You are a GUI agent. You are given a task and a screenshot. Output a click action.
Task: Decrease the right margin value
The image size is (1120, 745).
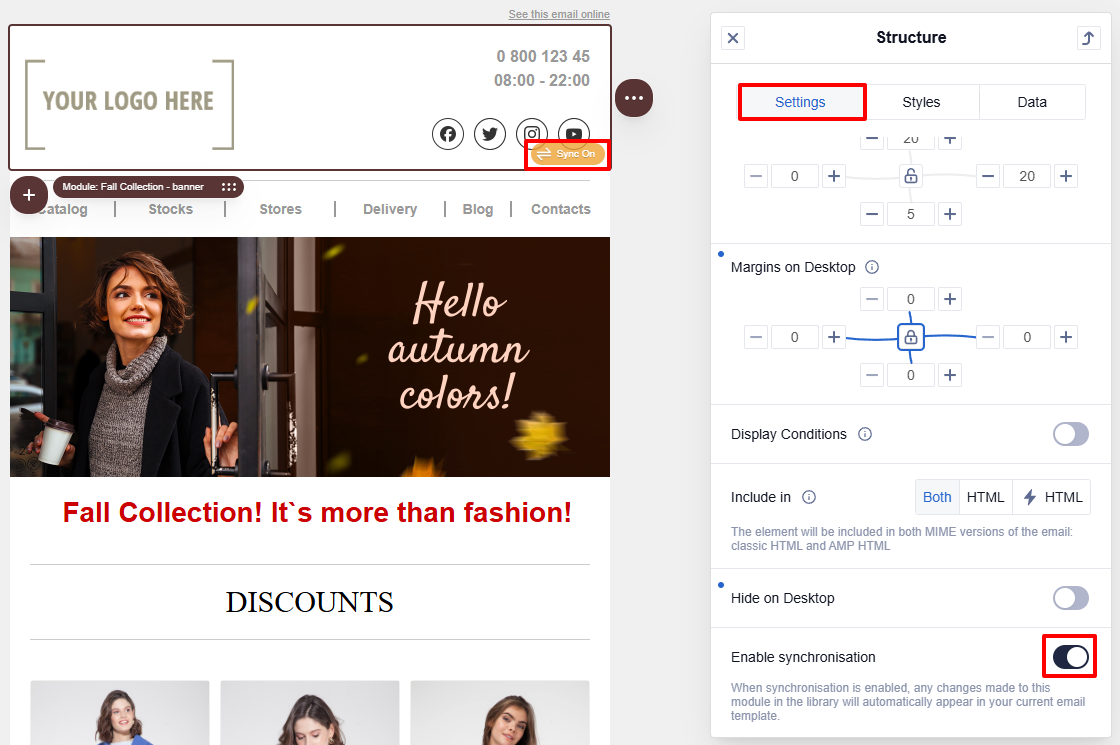click(x=988, y=337)
